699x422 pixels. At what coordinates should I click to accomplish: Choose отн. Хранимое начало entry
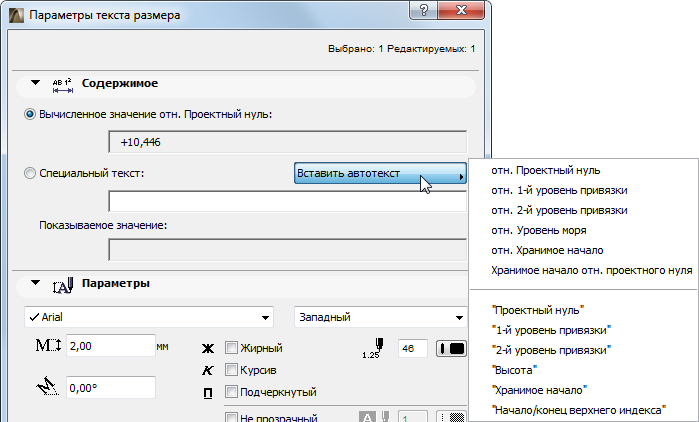point(547,250)
